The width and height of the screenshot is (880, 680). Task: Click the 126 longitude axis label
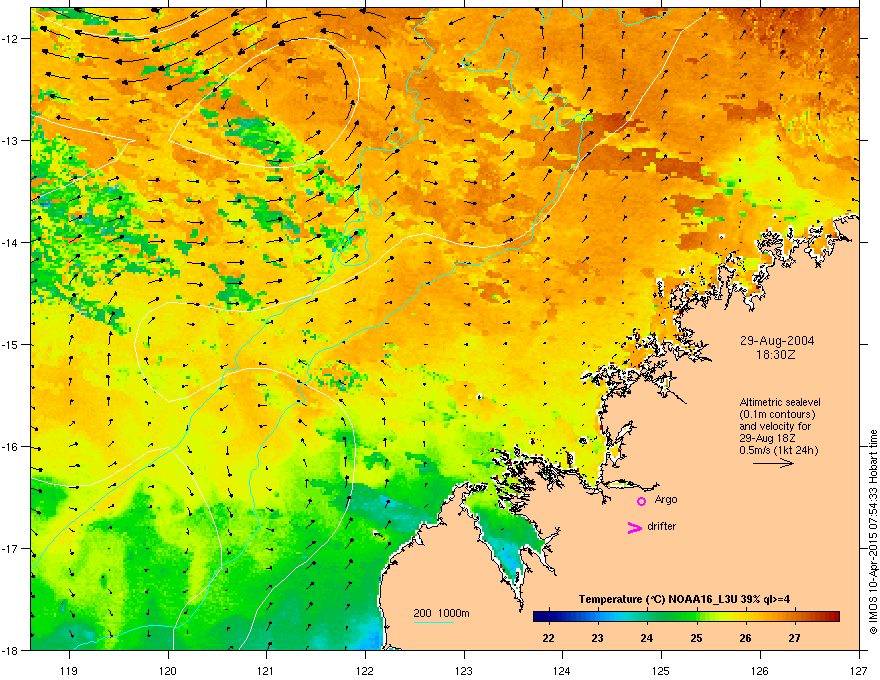(759, 670)
